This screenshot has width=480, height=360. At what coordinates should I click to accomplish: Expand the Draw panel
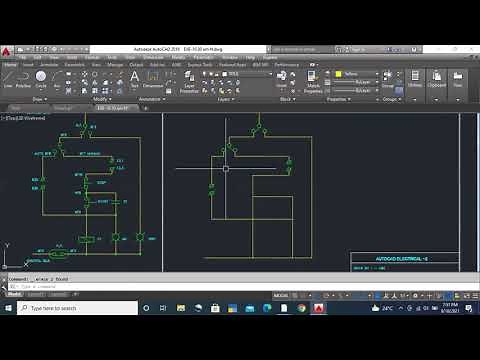[40, 99]
